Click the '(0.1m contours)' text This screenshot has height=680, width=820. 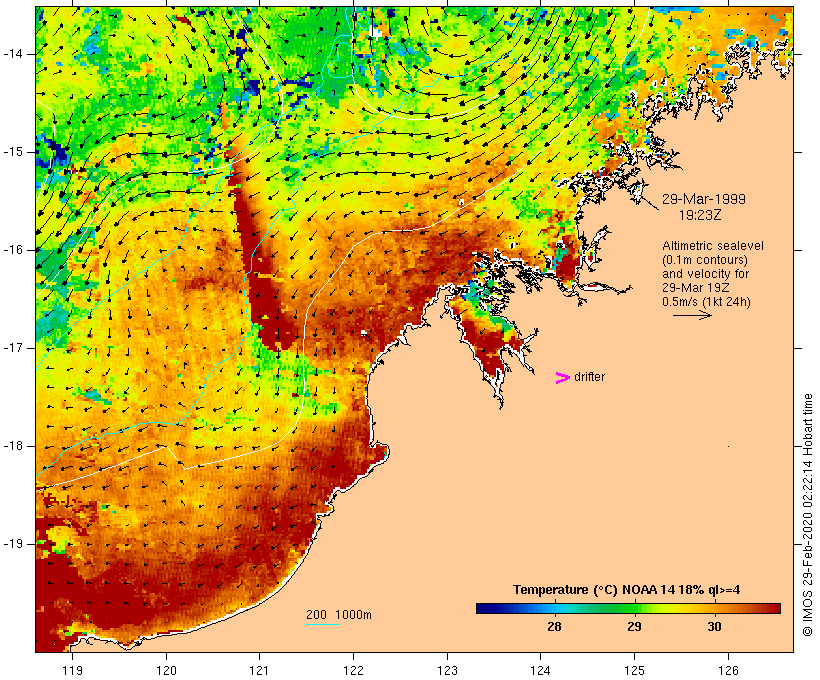(x=705, y=260)
